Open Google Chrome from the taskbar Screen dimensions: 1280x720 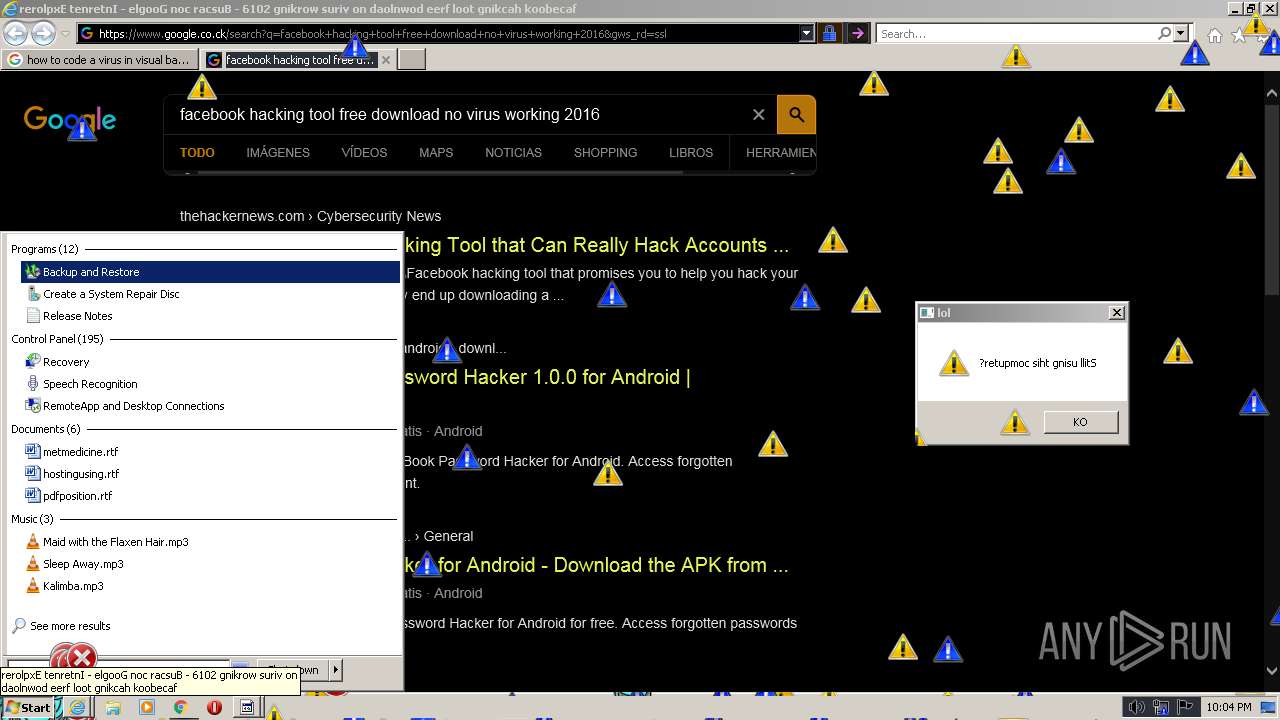click(180, 707)
